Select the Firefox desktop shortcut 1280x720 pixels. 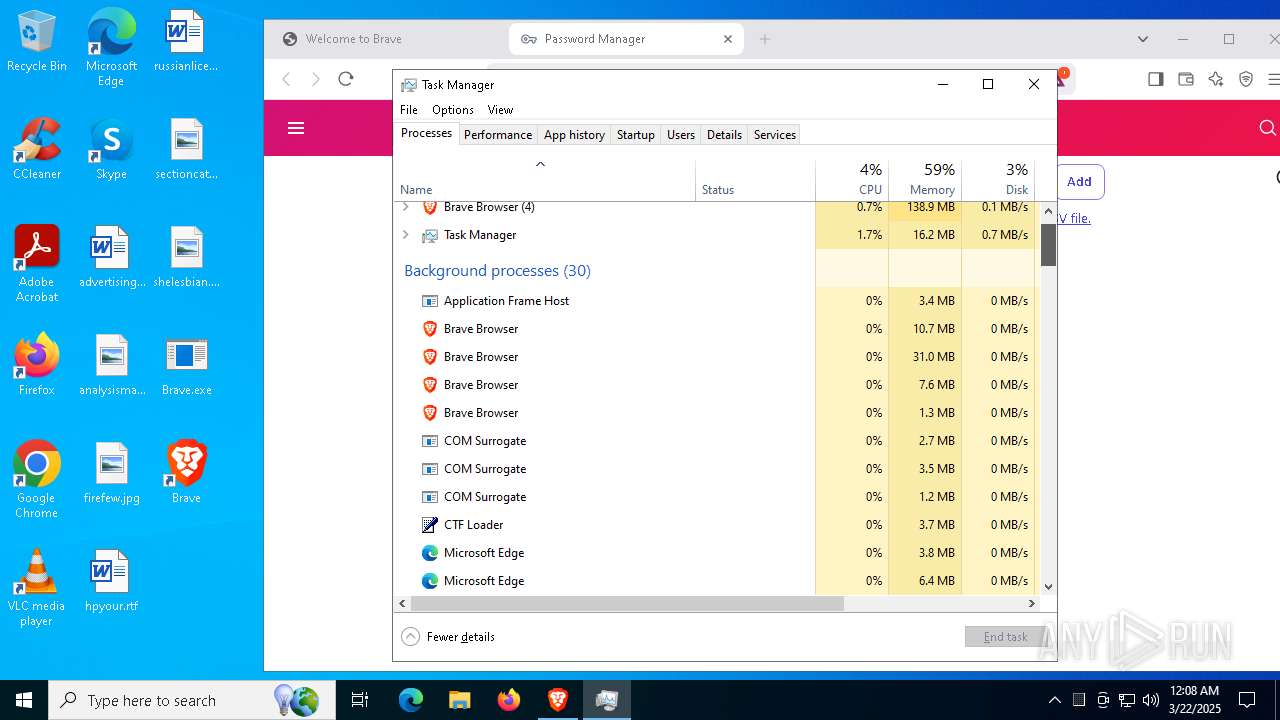click(x=37, y=365)
